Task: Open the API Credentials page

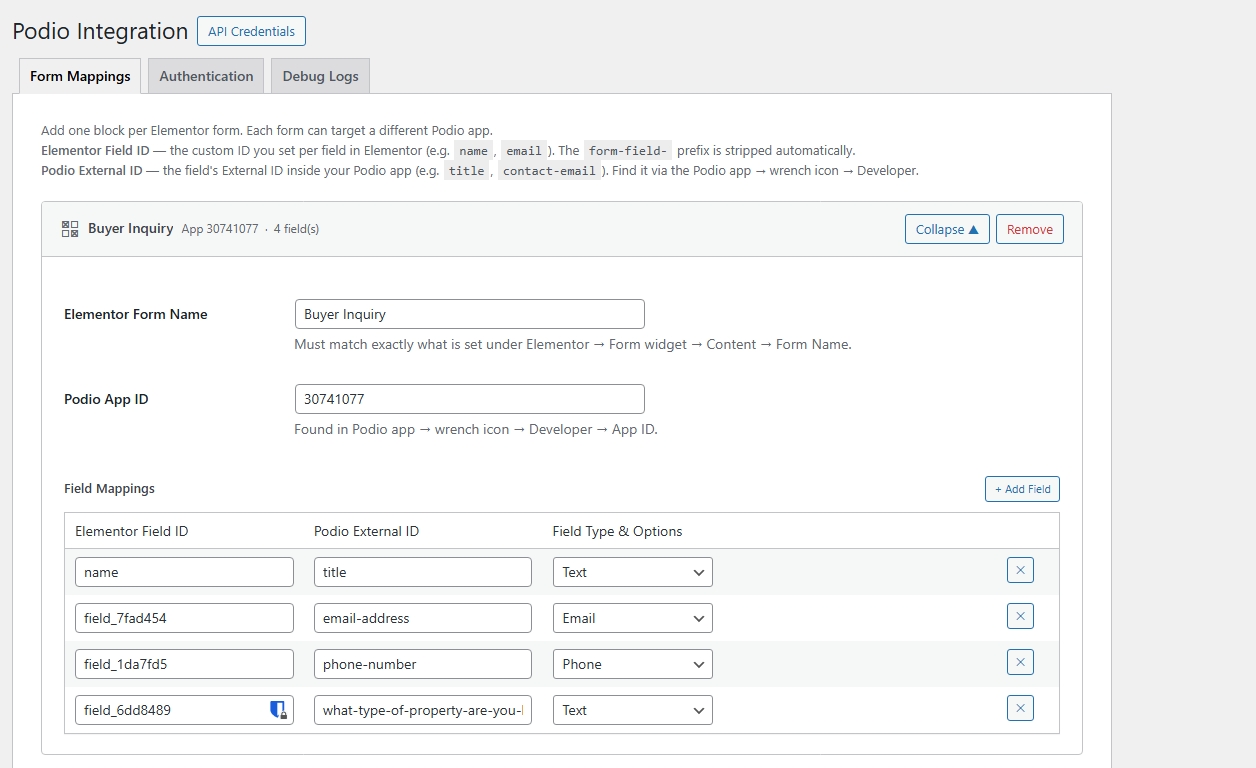Action: click(251, 31)
